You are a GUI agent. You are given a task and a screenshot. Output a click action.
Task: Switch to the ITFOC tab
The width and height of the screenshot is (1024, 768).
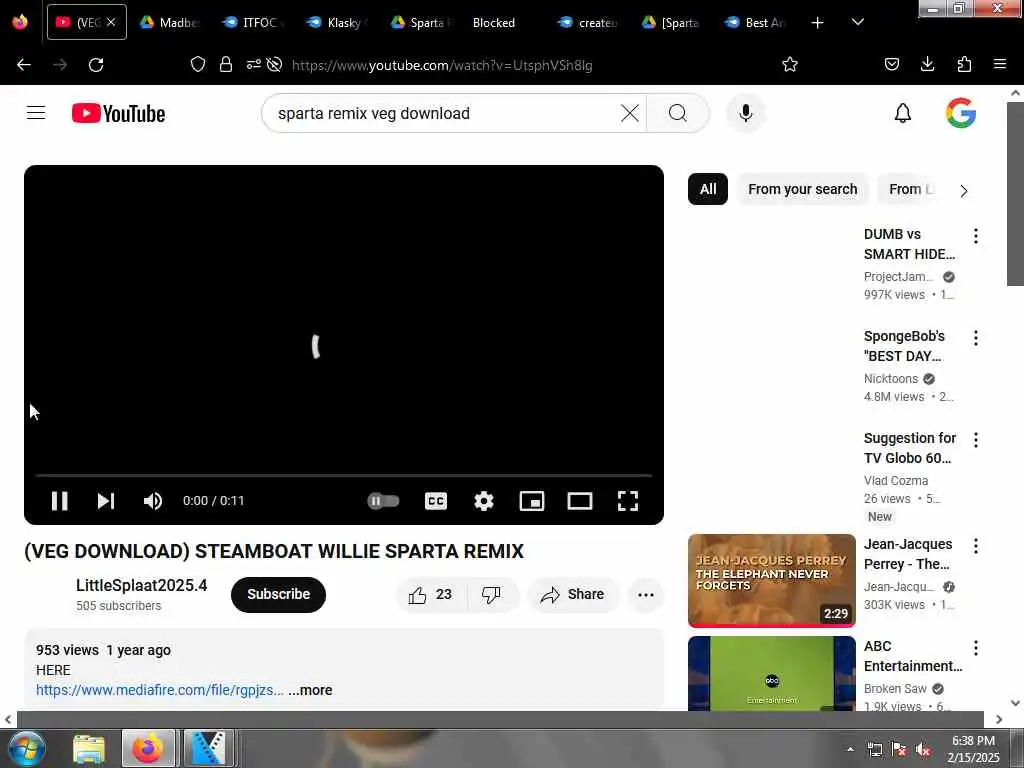(x=251, y=23)
